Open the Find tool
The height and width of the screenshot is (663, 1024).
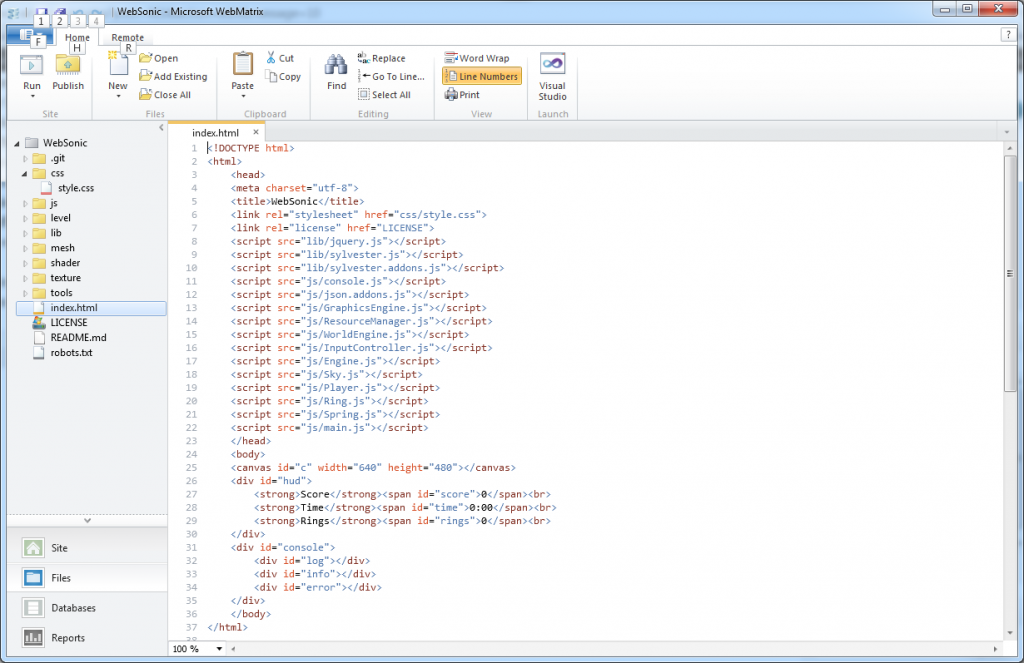point(336,72)
